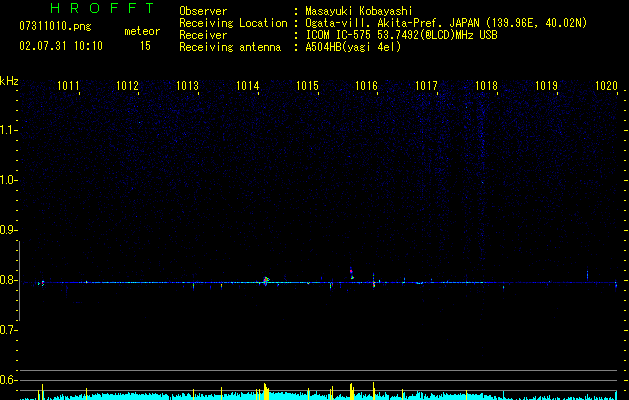Click the 1013 time axis label

(187, 86)
